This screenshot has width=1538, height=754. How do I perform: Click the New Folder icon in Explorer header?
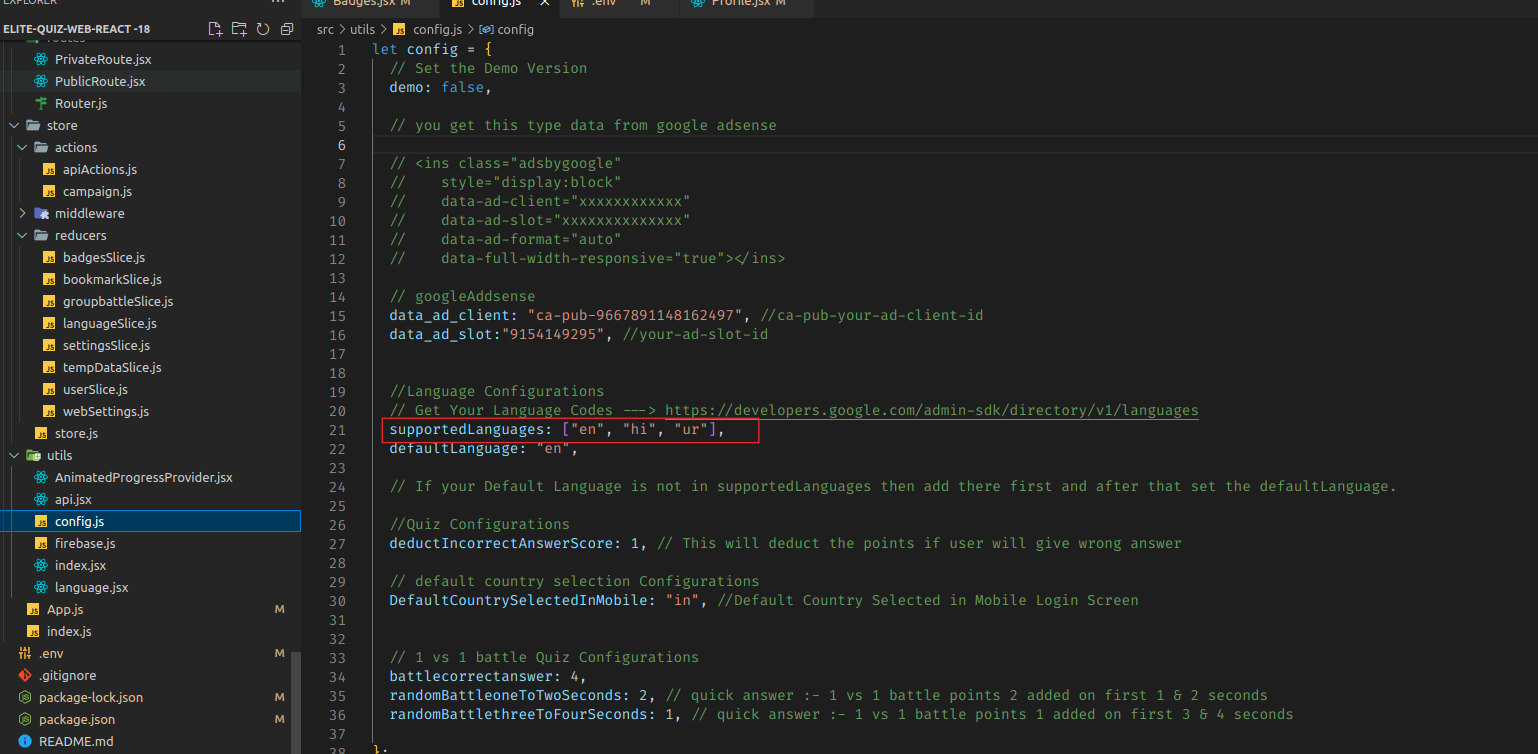tap(239, 29)
